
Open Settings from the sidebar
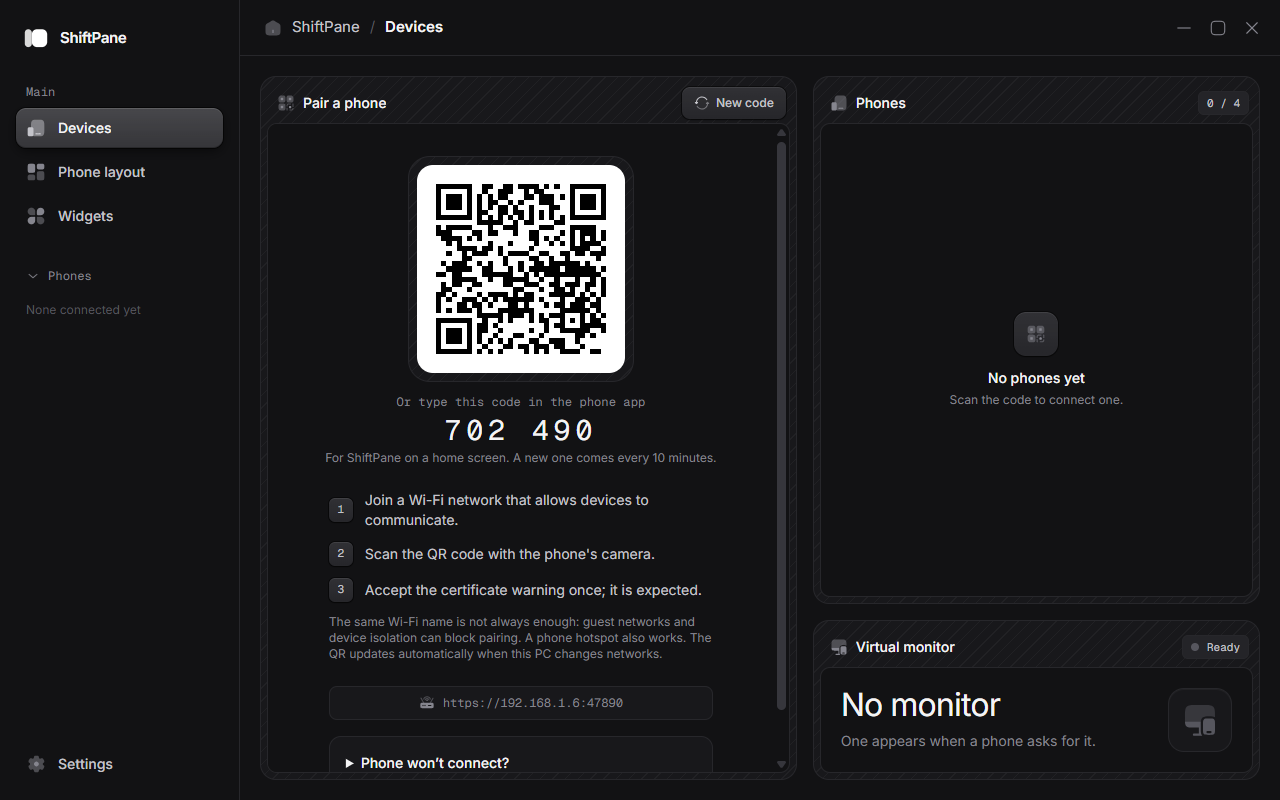(x=119, y=764)
